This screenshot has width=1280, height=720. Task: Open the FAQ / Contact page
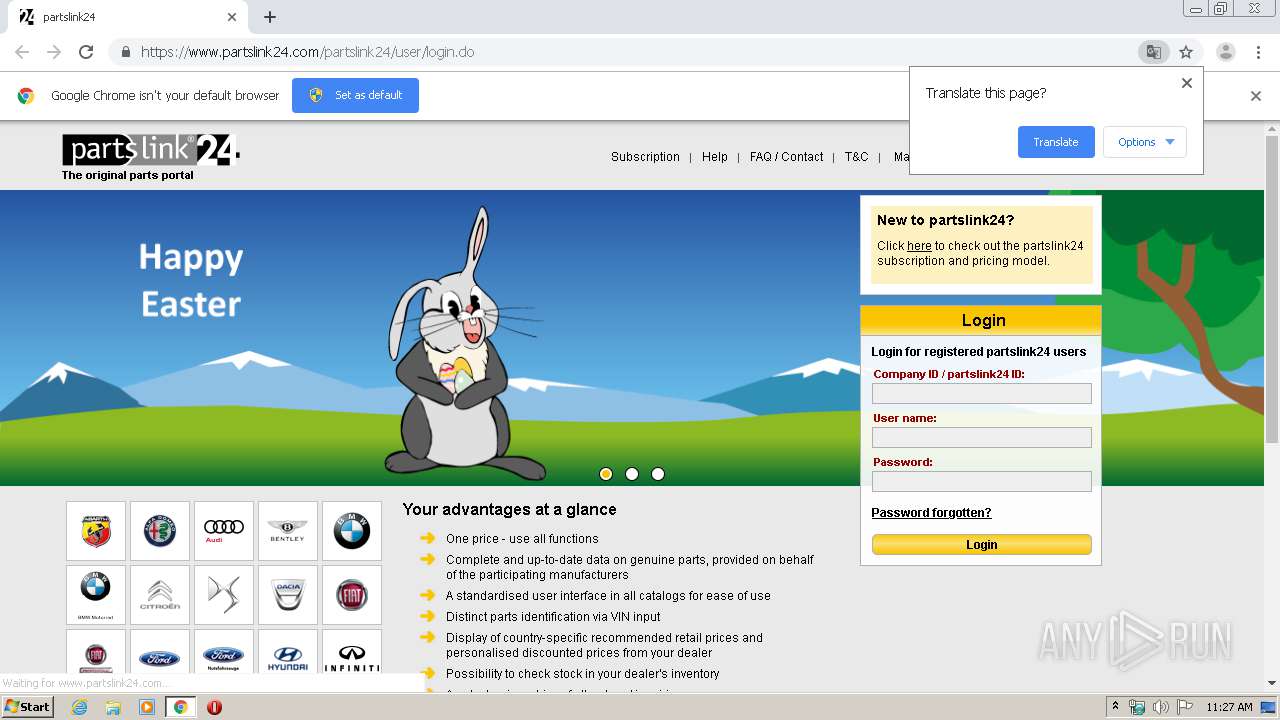pos(786,157)
